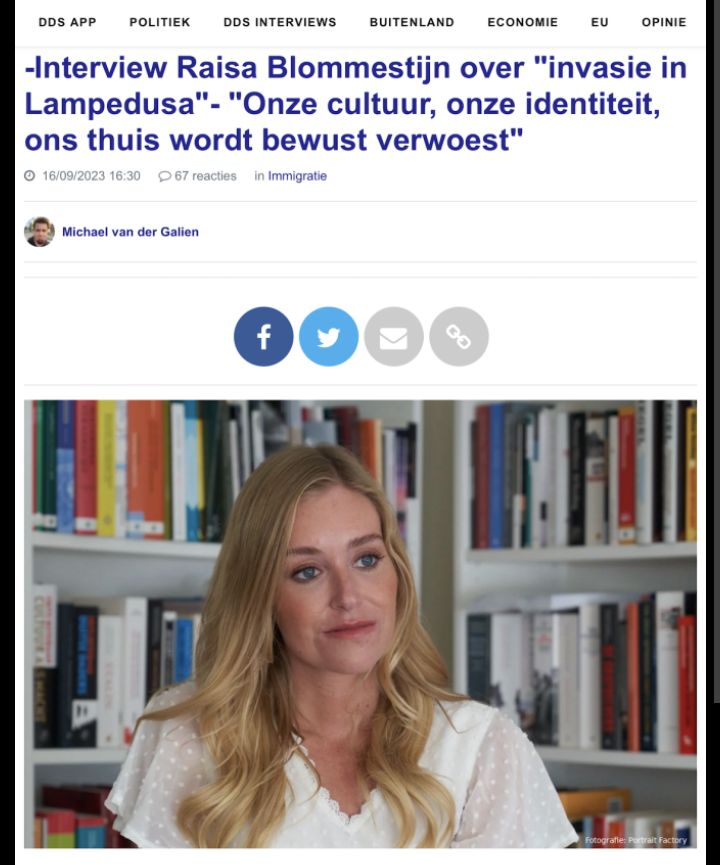
Task: Open the Immigratie category link
Action: 297,176
